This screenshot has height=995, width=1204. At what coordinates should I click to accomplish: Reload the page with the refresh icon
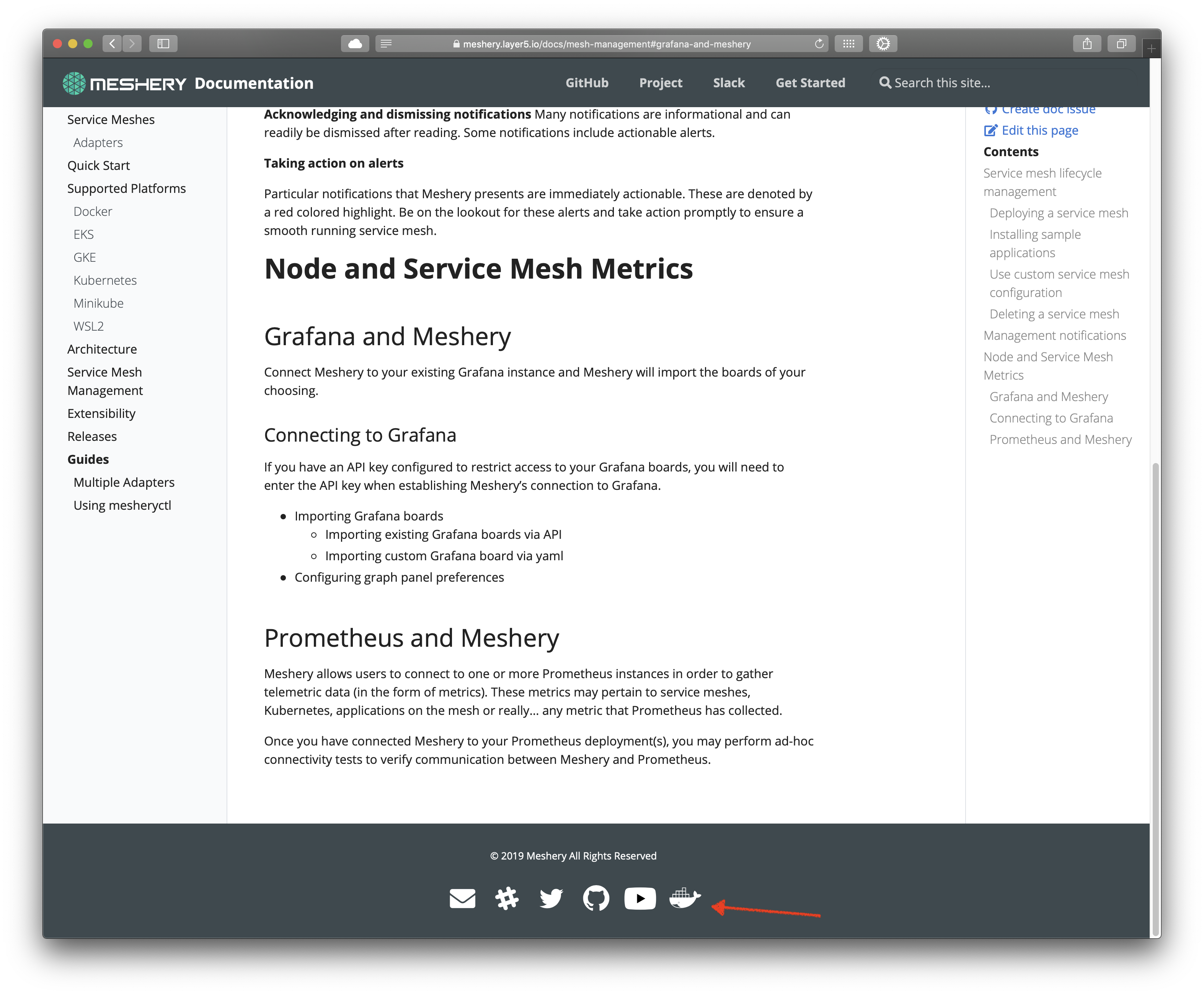click(x=819, y=43)
